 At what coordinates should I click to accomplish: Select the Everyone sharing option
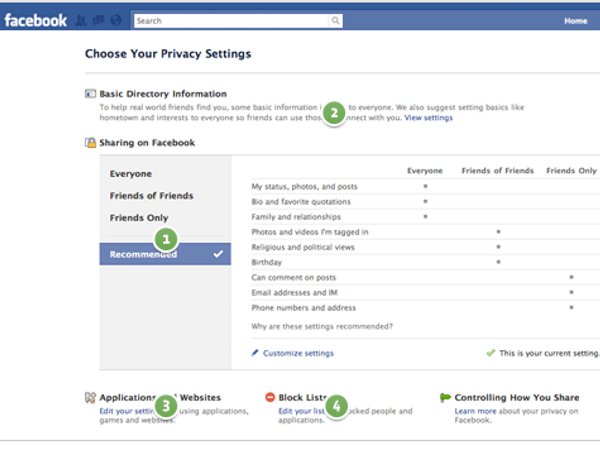click(131, 174)
